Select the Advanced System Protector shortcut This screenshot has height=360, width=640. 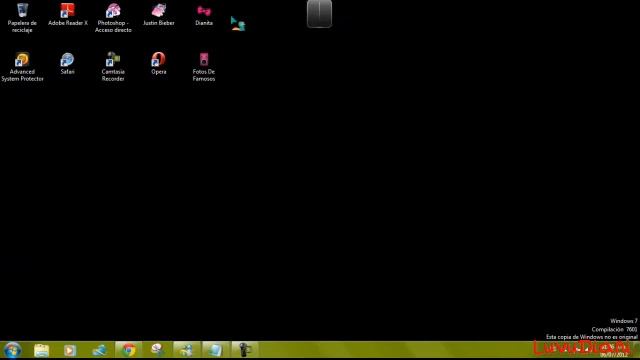(x=22, y=67)
